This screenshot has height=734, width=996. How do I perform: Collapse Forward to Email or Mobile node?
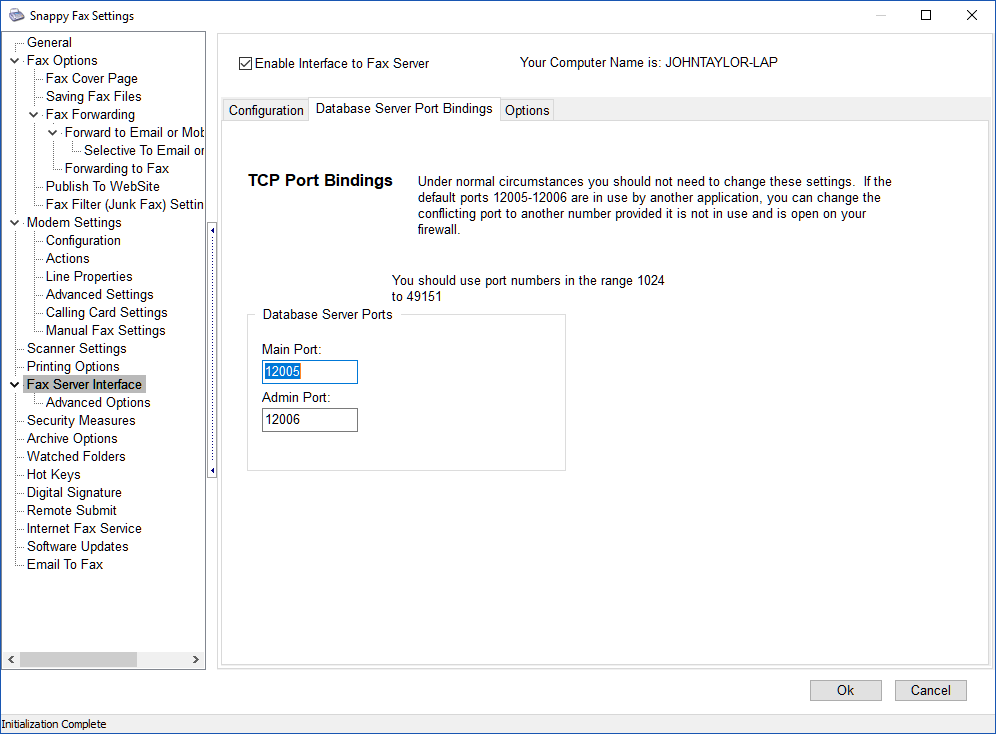(53, 133)
